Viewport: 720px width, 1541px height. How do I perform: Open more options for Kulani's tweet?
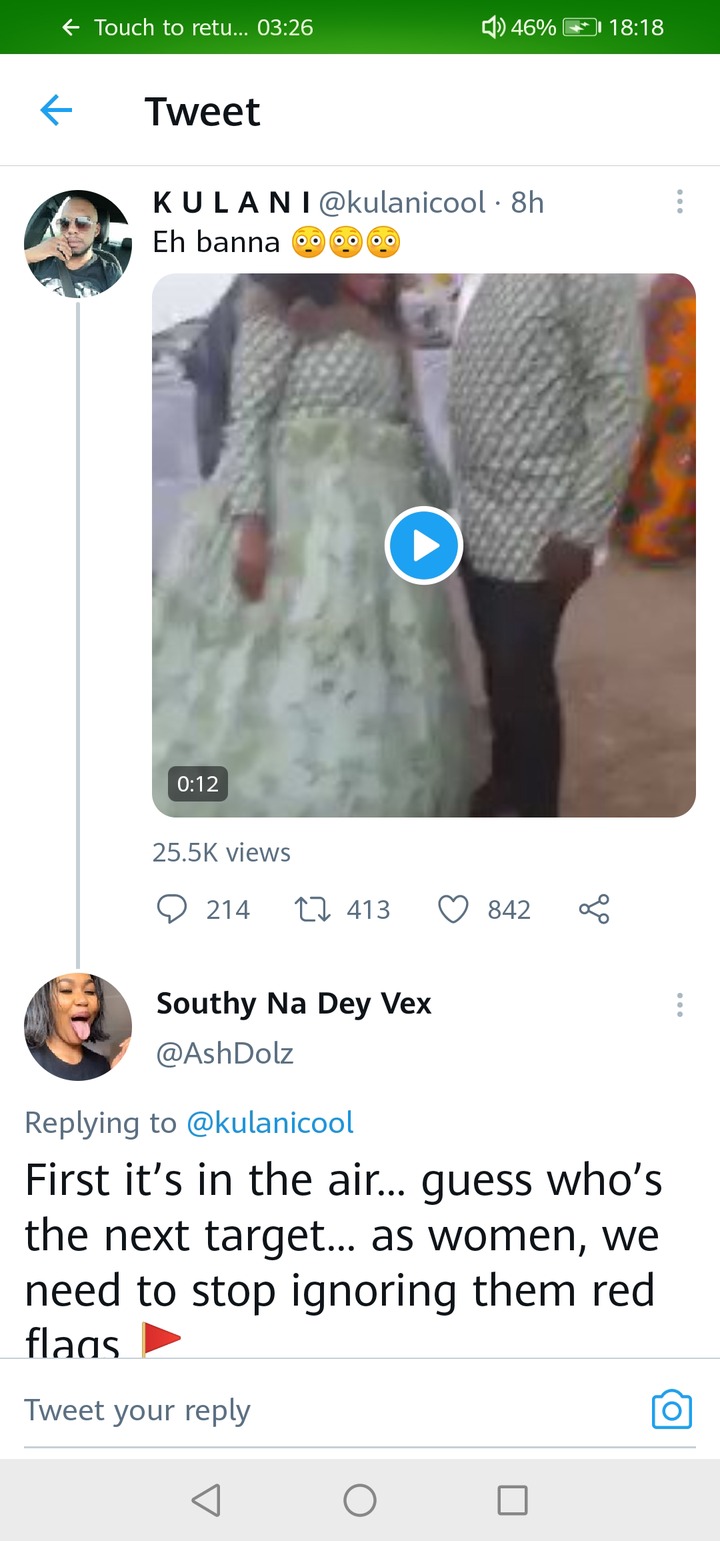click(680, 202)
